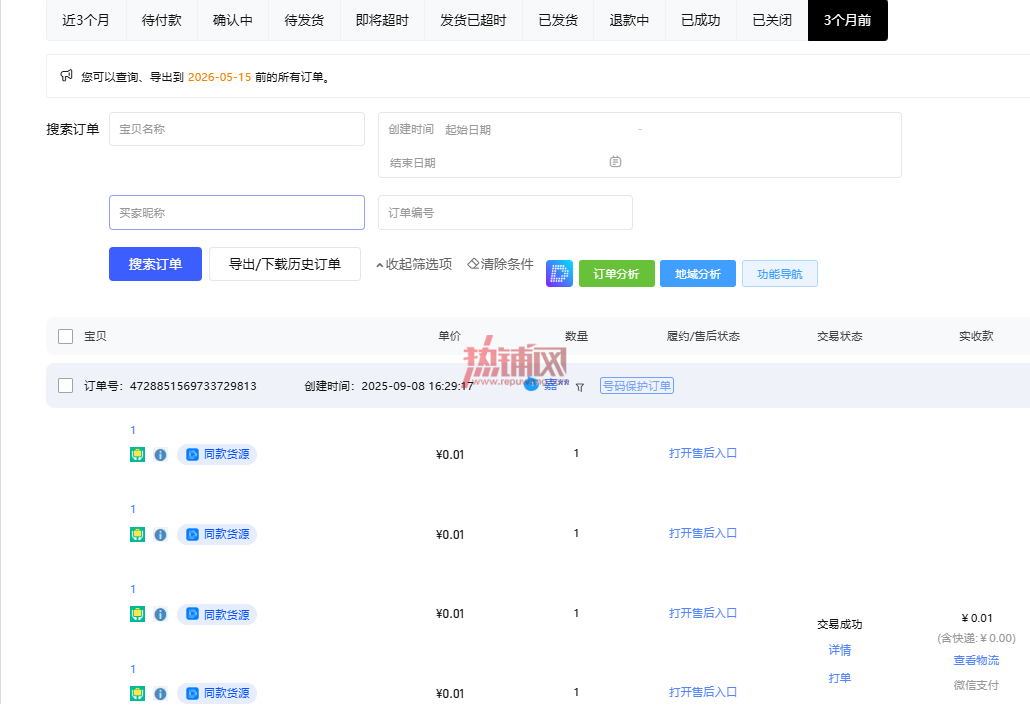The height and width of the screenshot is (723, 1030).
Task: Open the 结束日期 date picker field
Action: tap(497, 162)
